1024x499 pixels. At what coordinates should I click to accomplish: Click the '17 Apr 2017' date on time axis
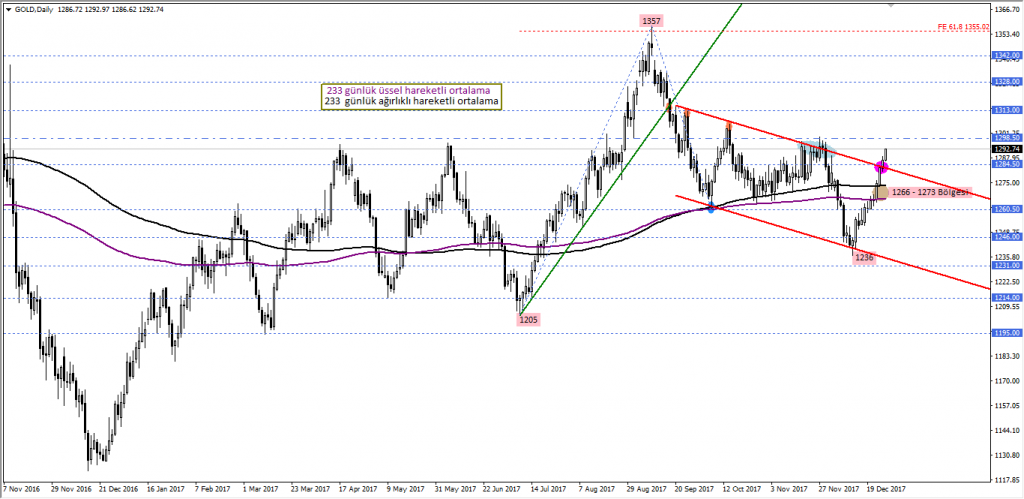click(x=359, y=489)
